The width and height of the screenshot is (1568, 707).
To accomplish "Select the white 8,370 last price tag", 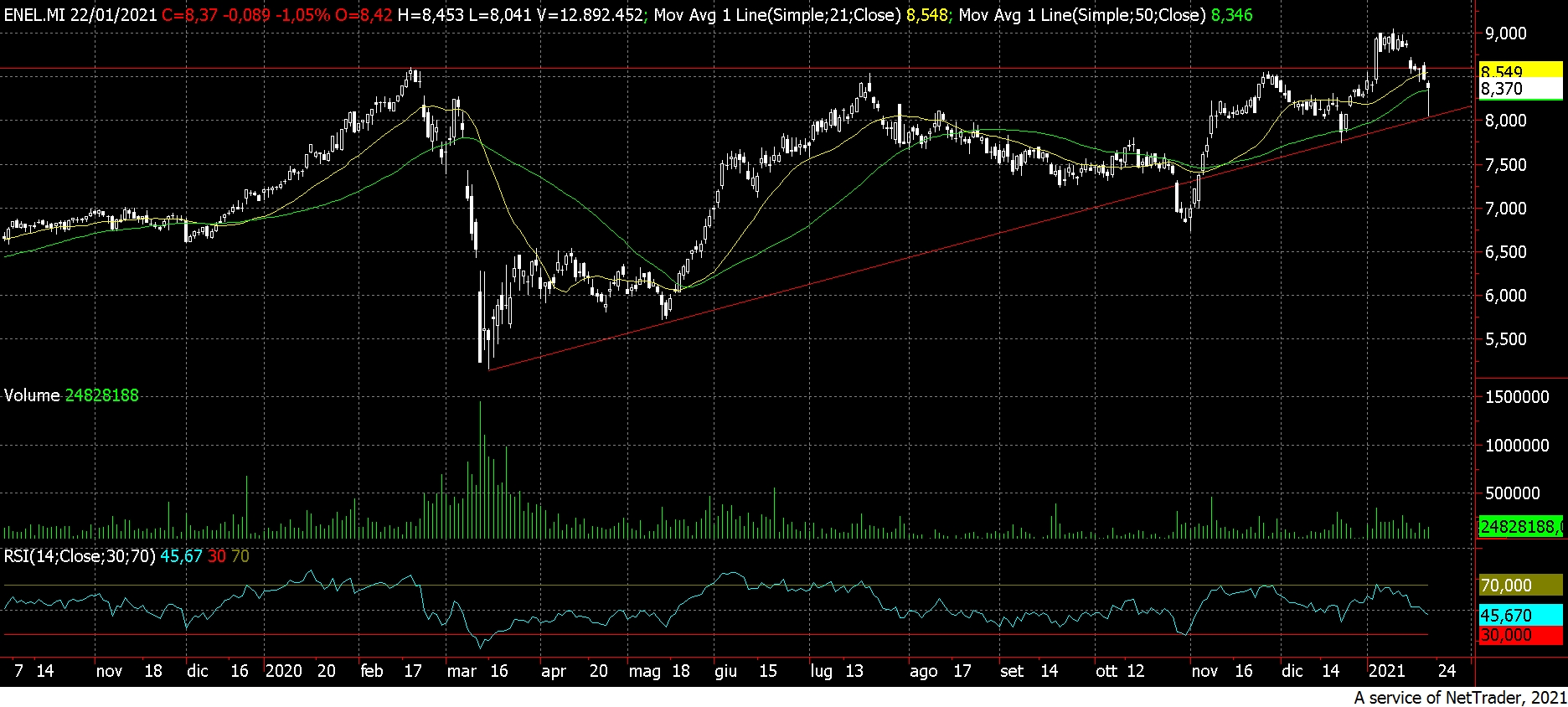I will (1520, 89).
